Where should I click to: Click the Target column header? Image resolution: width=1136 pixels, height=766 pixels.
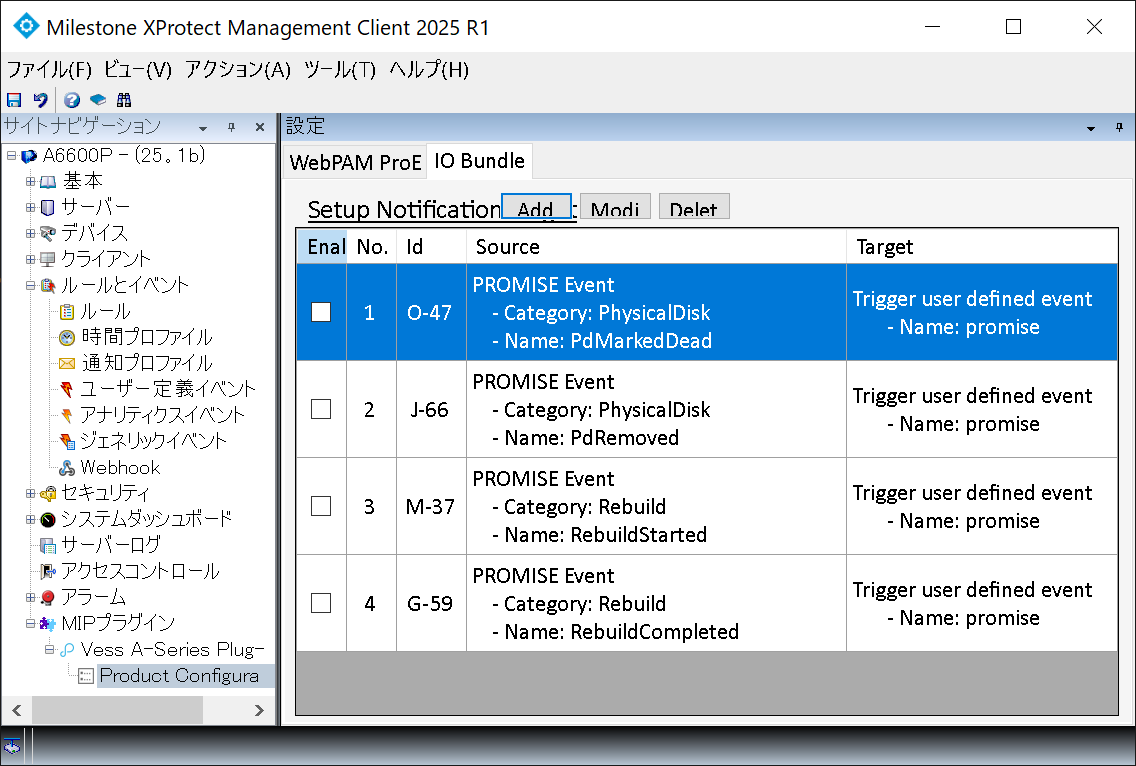(x=982, y=246)
